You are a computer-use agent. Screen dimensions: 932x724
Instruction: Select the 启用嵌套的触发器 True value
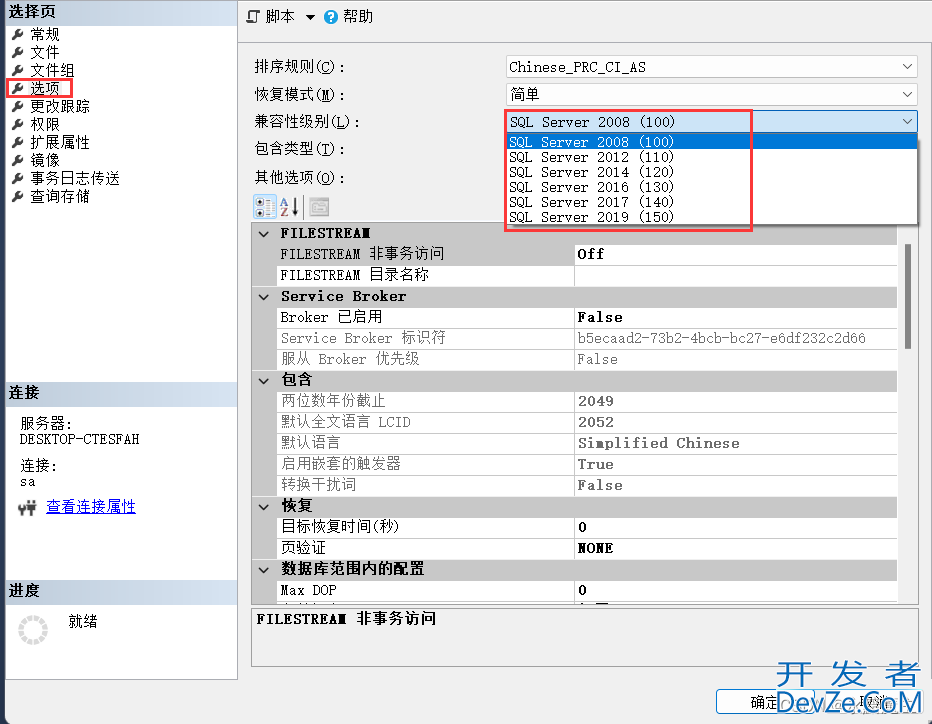tap(736, 464)
